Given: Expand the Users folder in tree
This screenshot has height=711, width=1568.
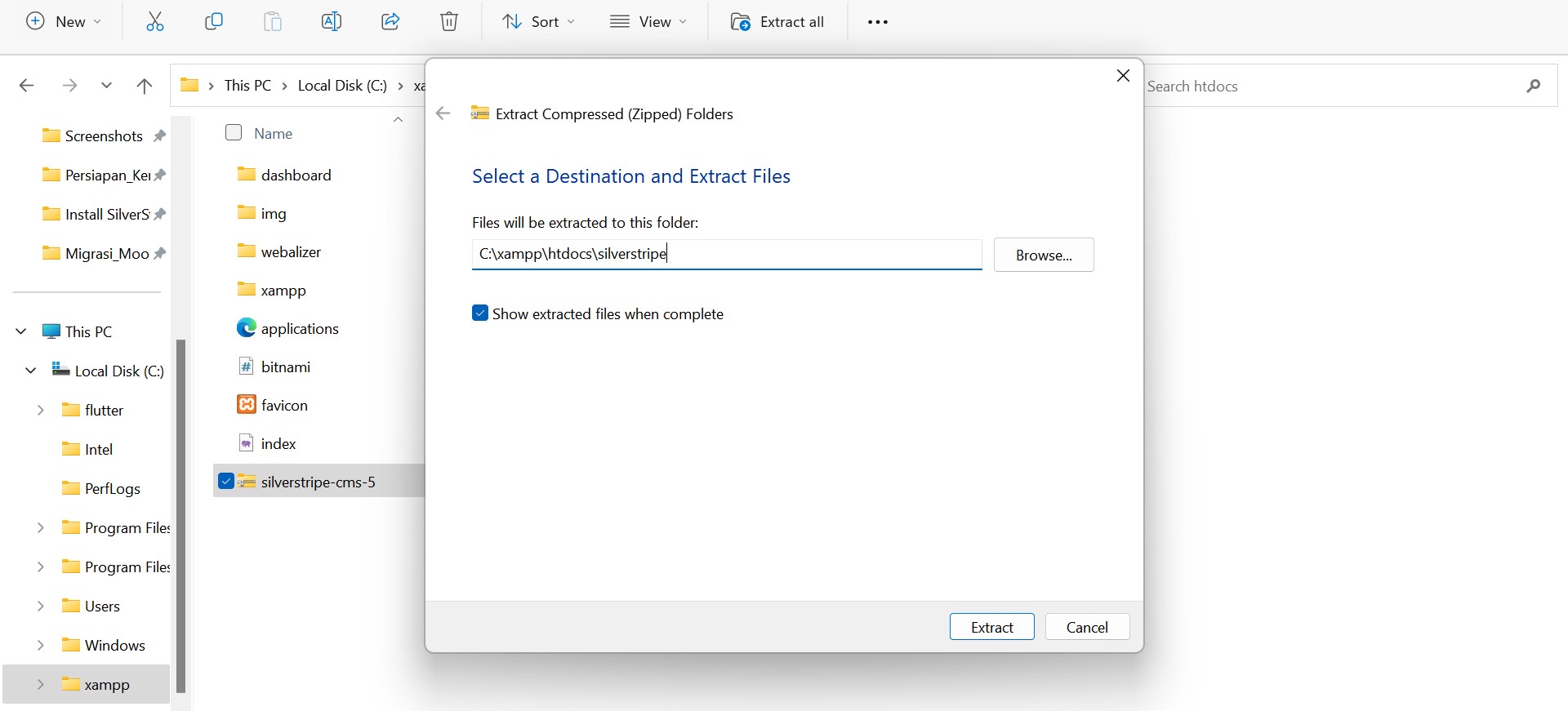Looking at the screenshot, I should tap(41, 606).
